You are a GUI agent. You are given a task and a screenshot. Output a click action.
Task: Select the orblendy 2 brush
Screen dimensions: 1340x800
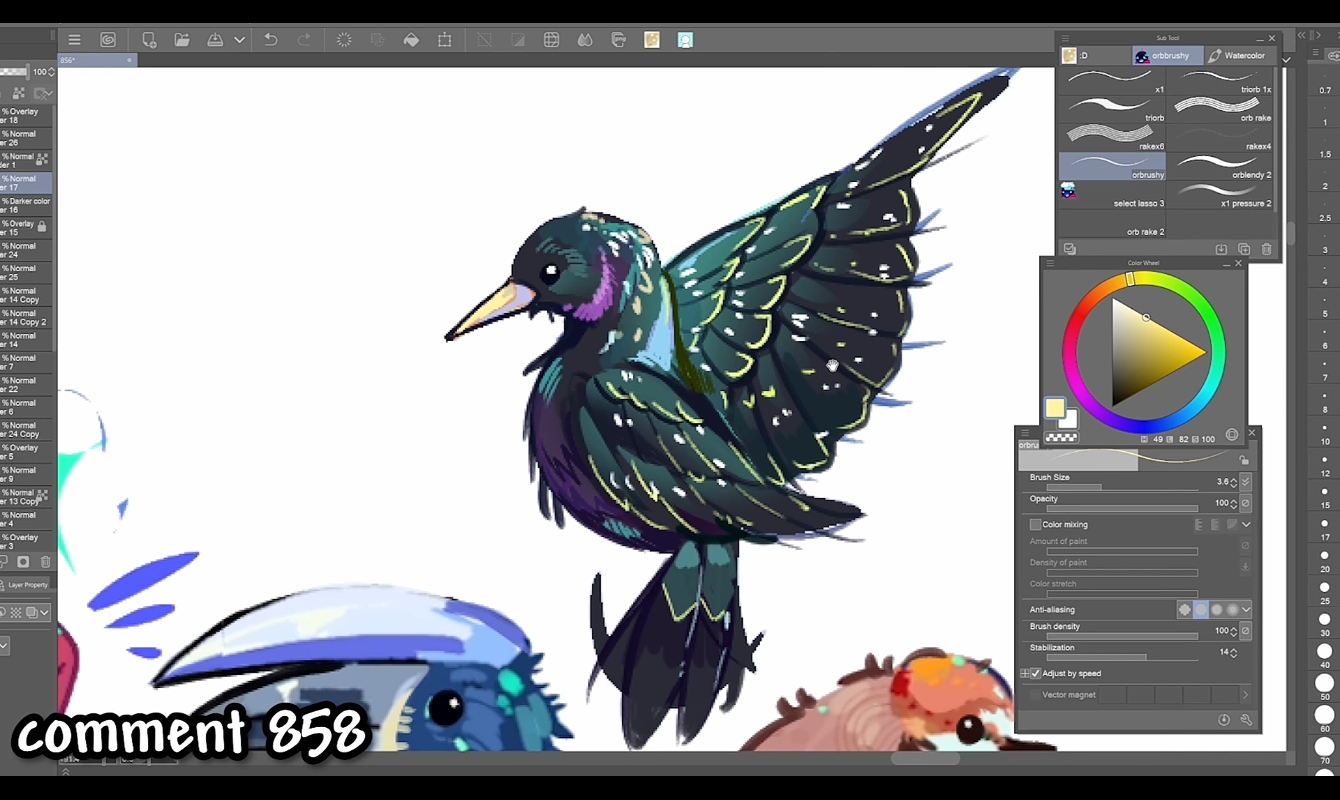(x=1222, y=166)
